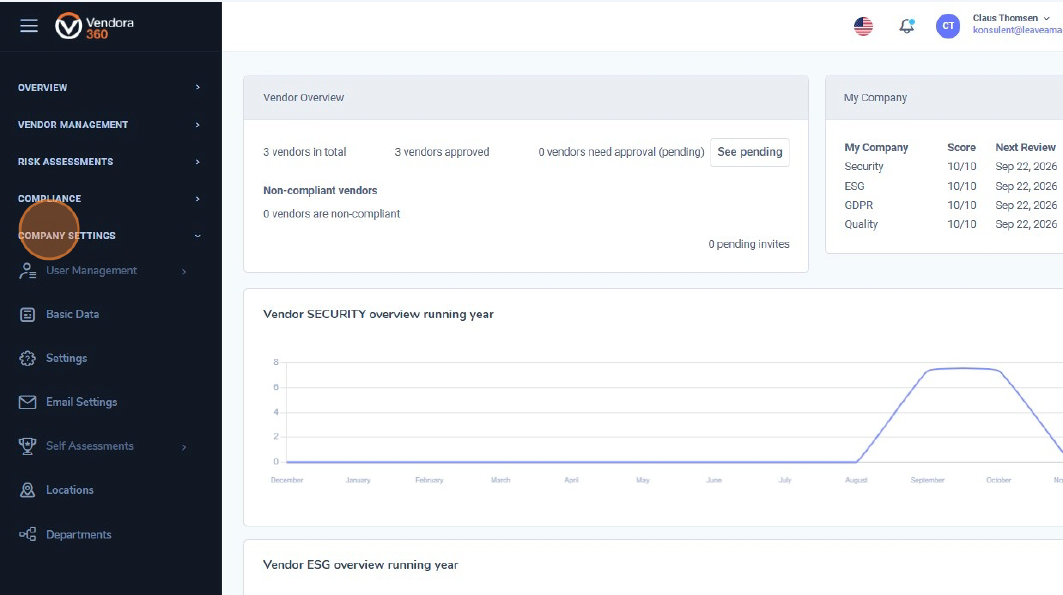Click the CT user avatar
This screenshot has width=1063, height=595.
[x=947, y=25]
